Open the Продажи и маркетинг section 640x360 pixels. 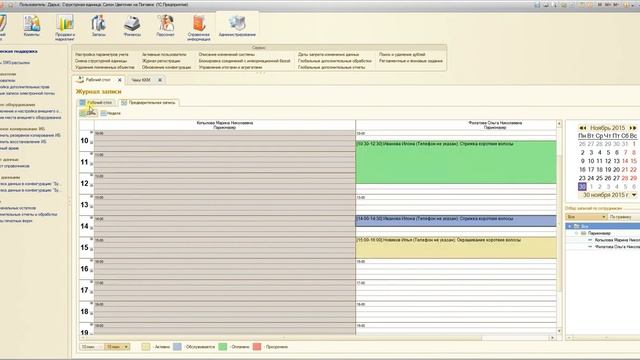pos(65,27)
